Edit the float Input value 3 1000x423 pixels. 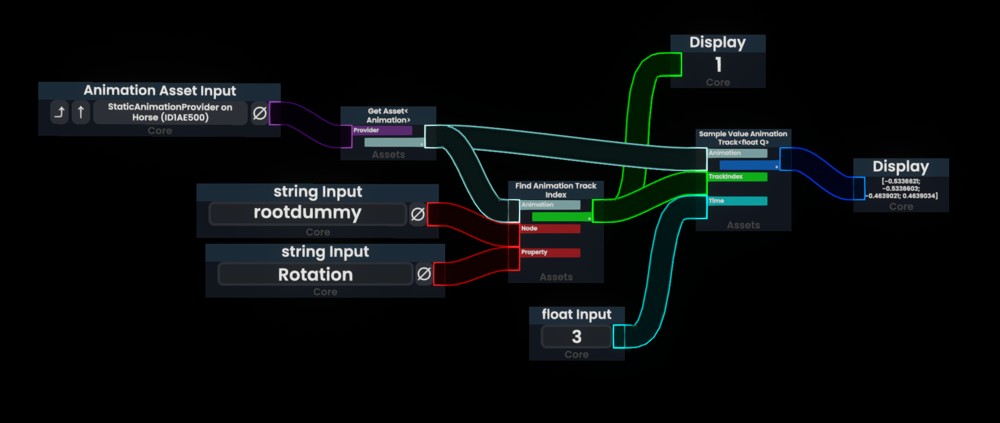[576, 336]
